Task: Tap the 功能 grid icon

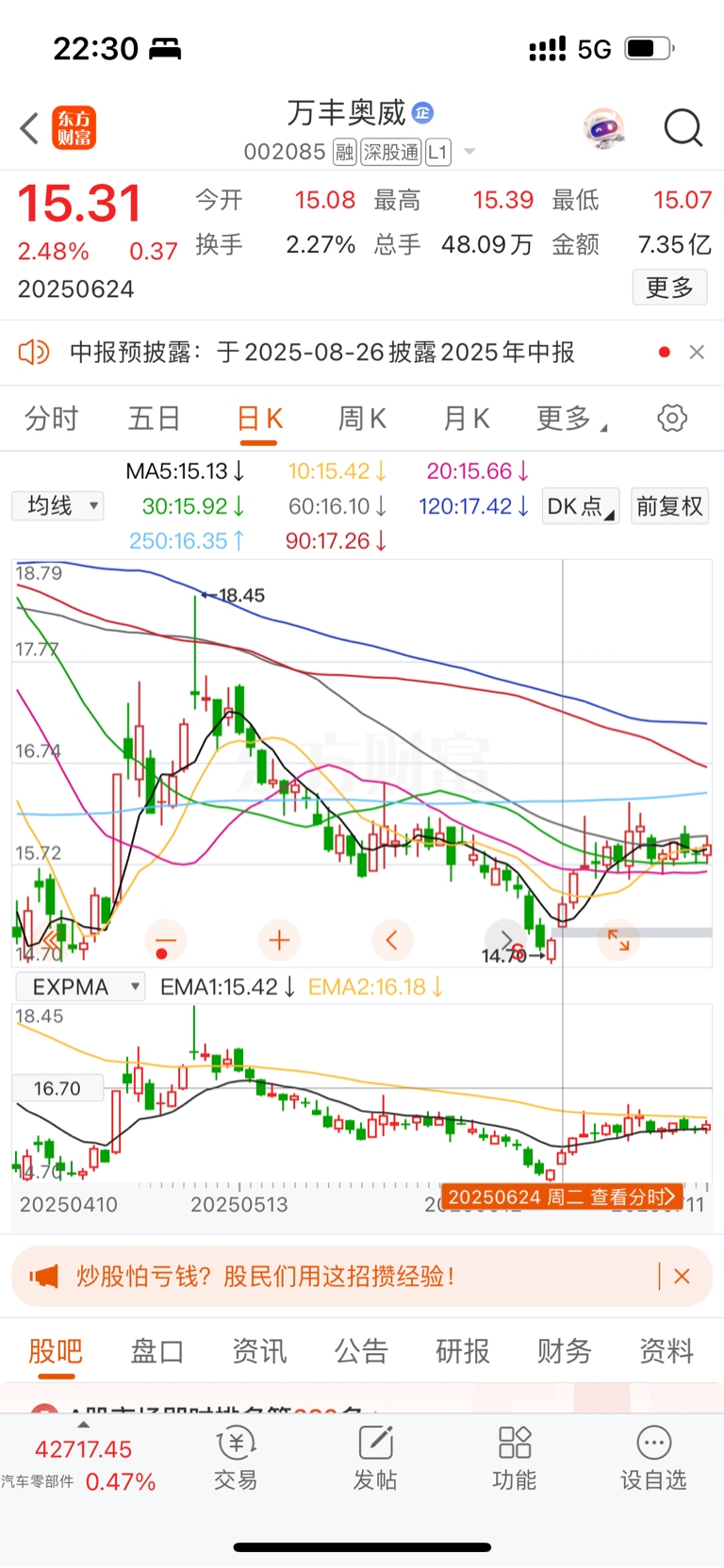Action: [x=515, y=1444]
